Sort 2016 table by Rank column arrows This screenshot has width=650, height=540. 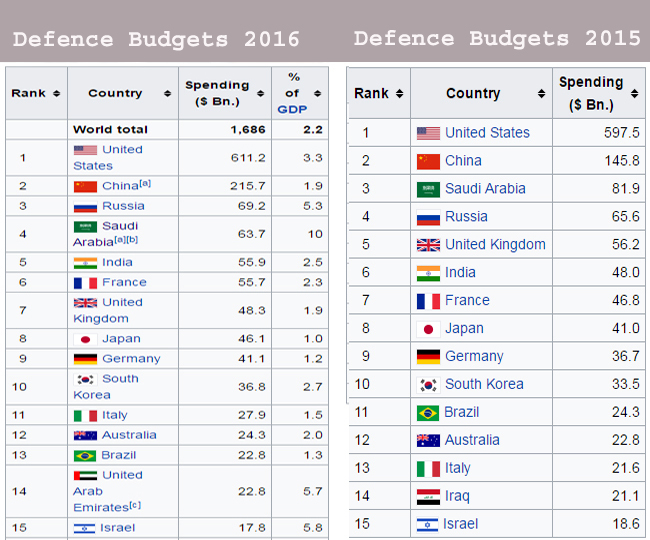click(x=56, y=94)
